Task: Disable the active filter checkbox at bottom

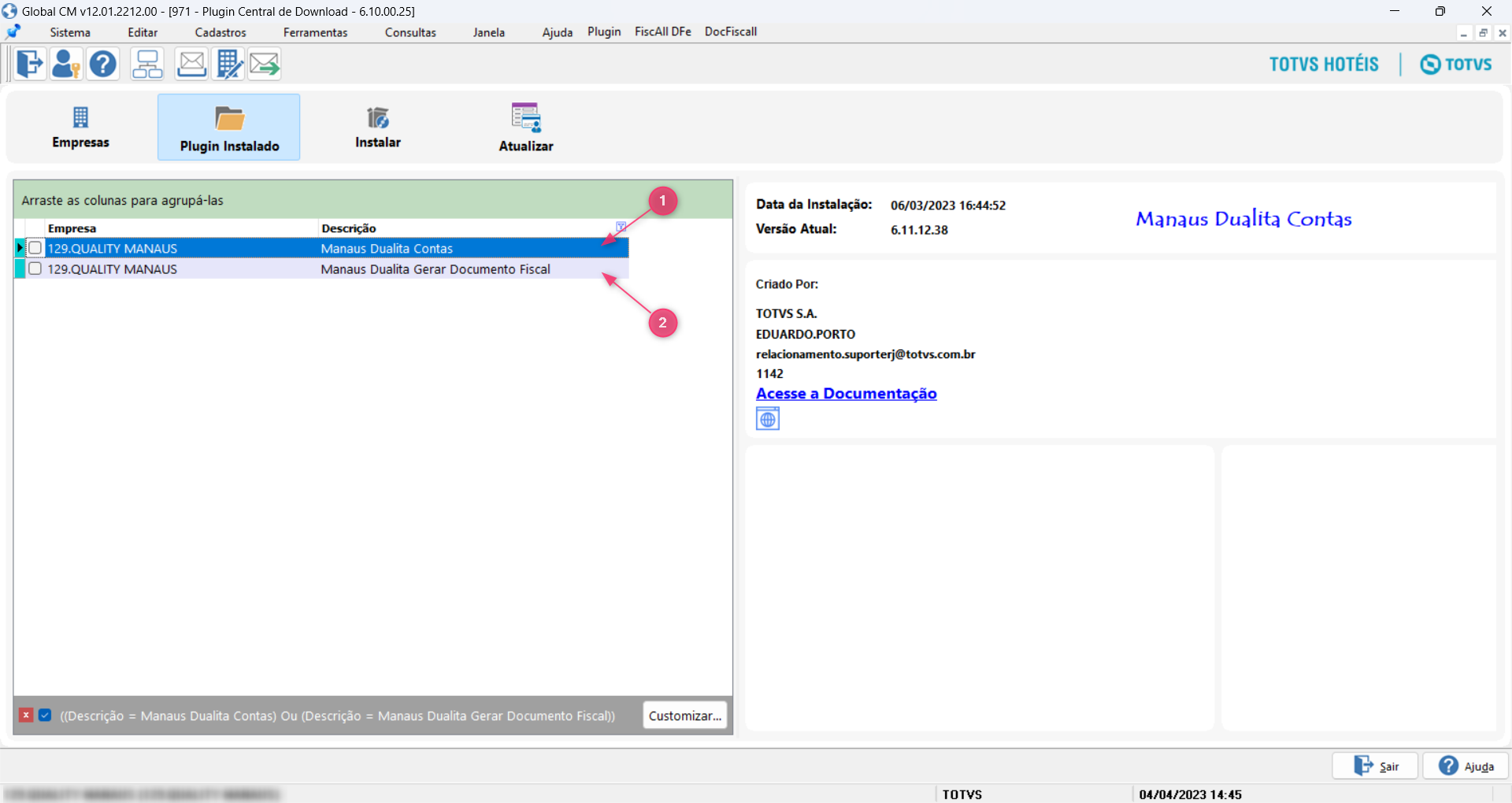Action: pos(45,715)
